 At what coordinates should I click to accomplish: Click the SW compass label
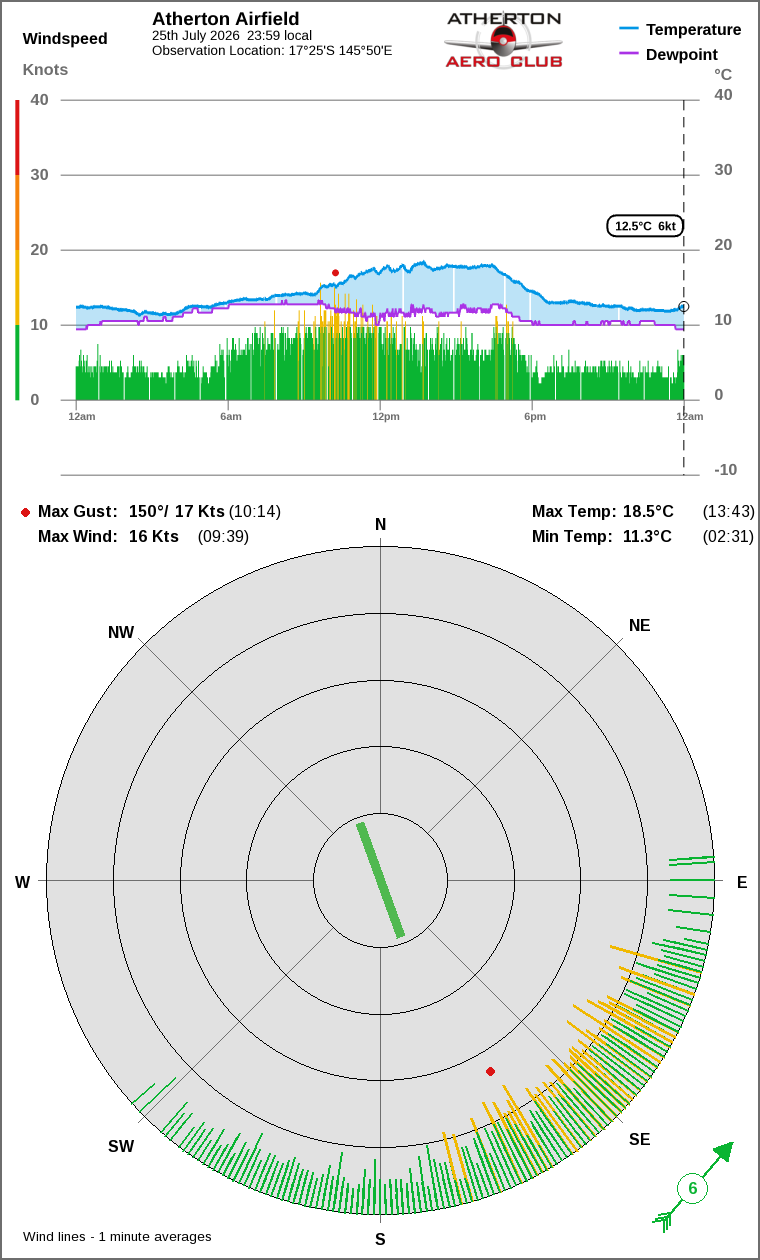tap(121, 1147)
